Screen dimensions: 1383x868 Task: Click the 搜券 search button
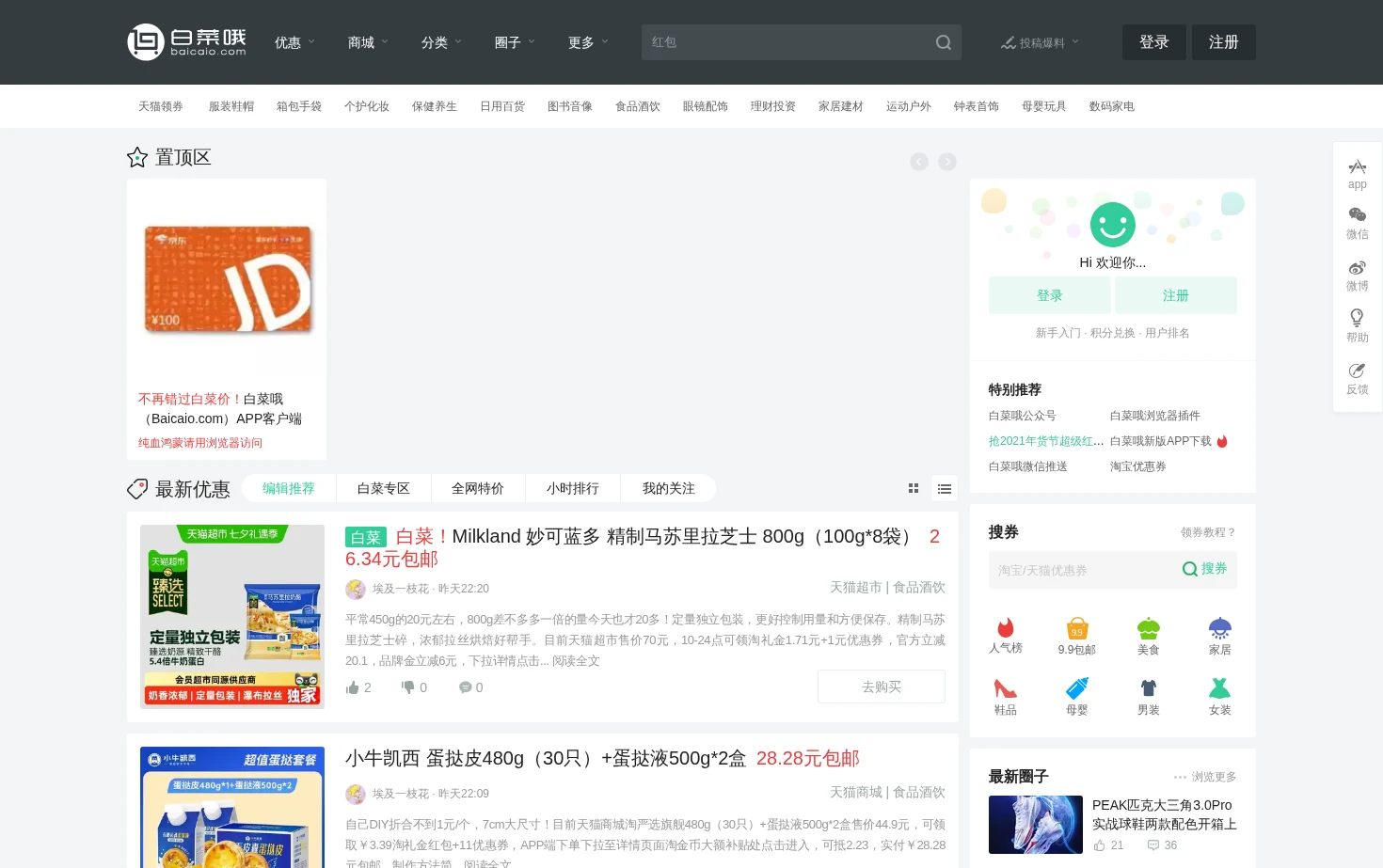[1205, 569]
